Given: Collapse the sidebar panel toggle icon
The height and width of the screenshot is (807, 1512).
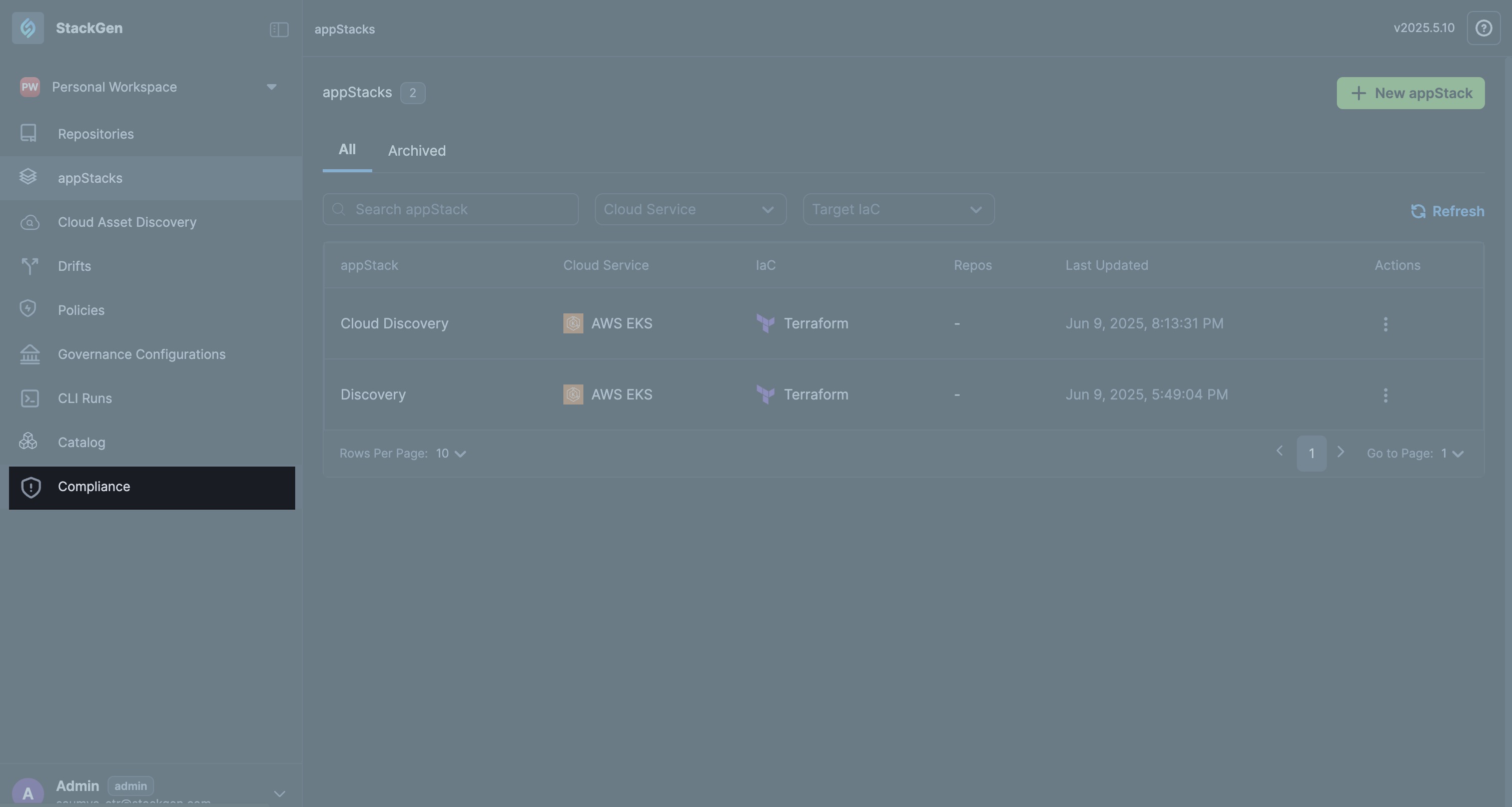Looking at the screenshot, I should click(x=279, y=29).
